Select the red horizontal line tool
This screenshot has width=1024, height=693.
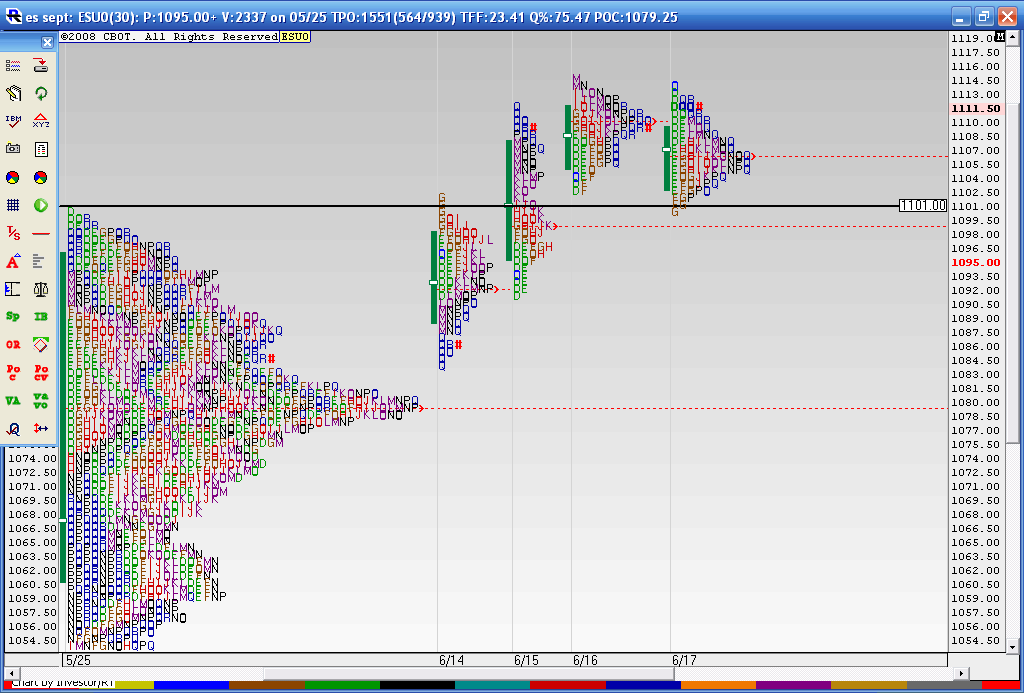[40, 233]
